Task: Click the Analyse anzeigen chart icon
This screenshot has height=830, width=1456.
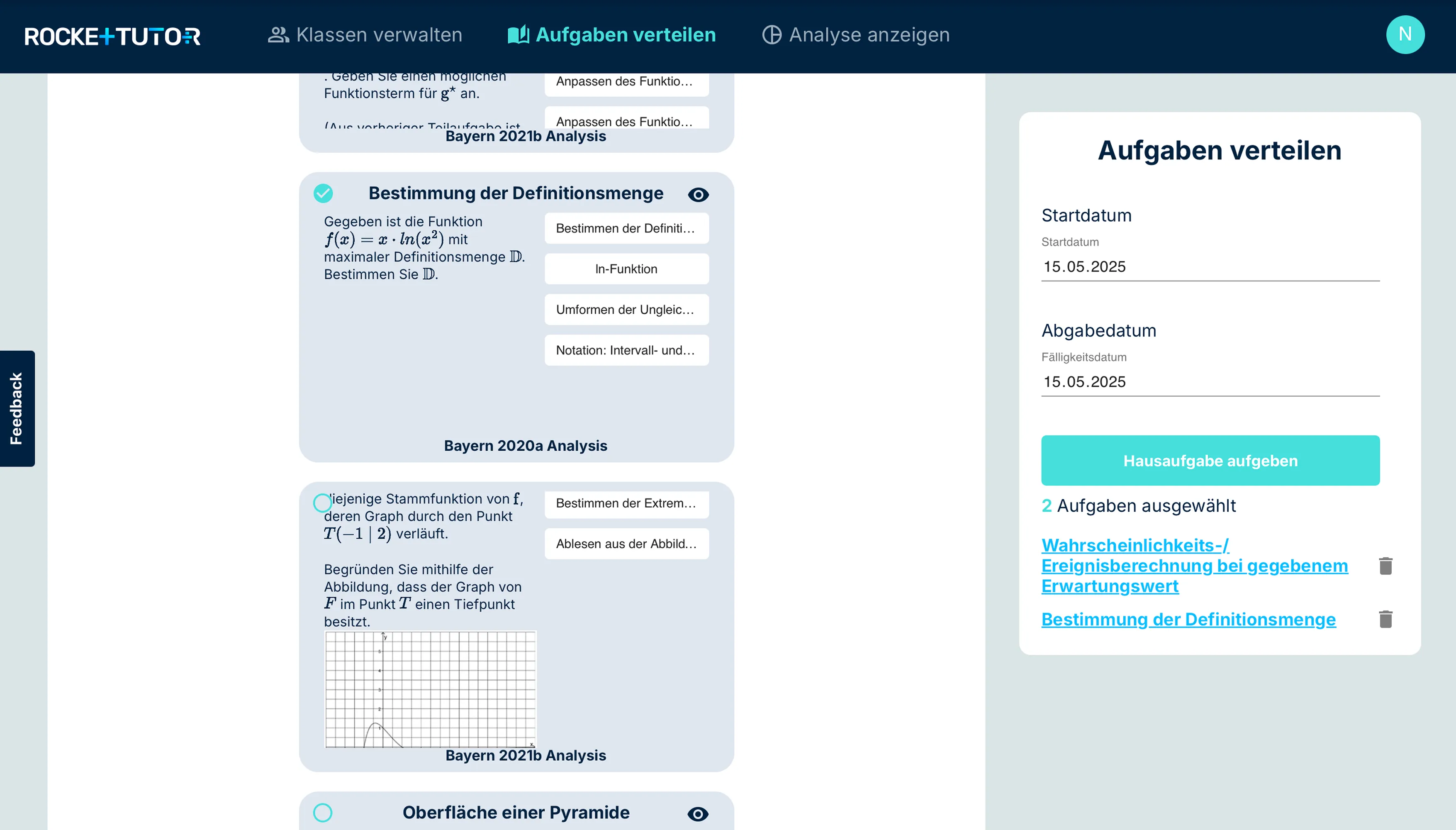Action: click(771, 35)
